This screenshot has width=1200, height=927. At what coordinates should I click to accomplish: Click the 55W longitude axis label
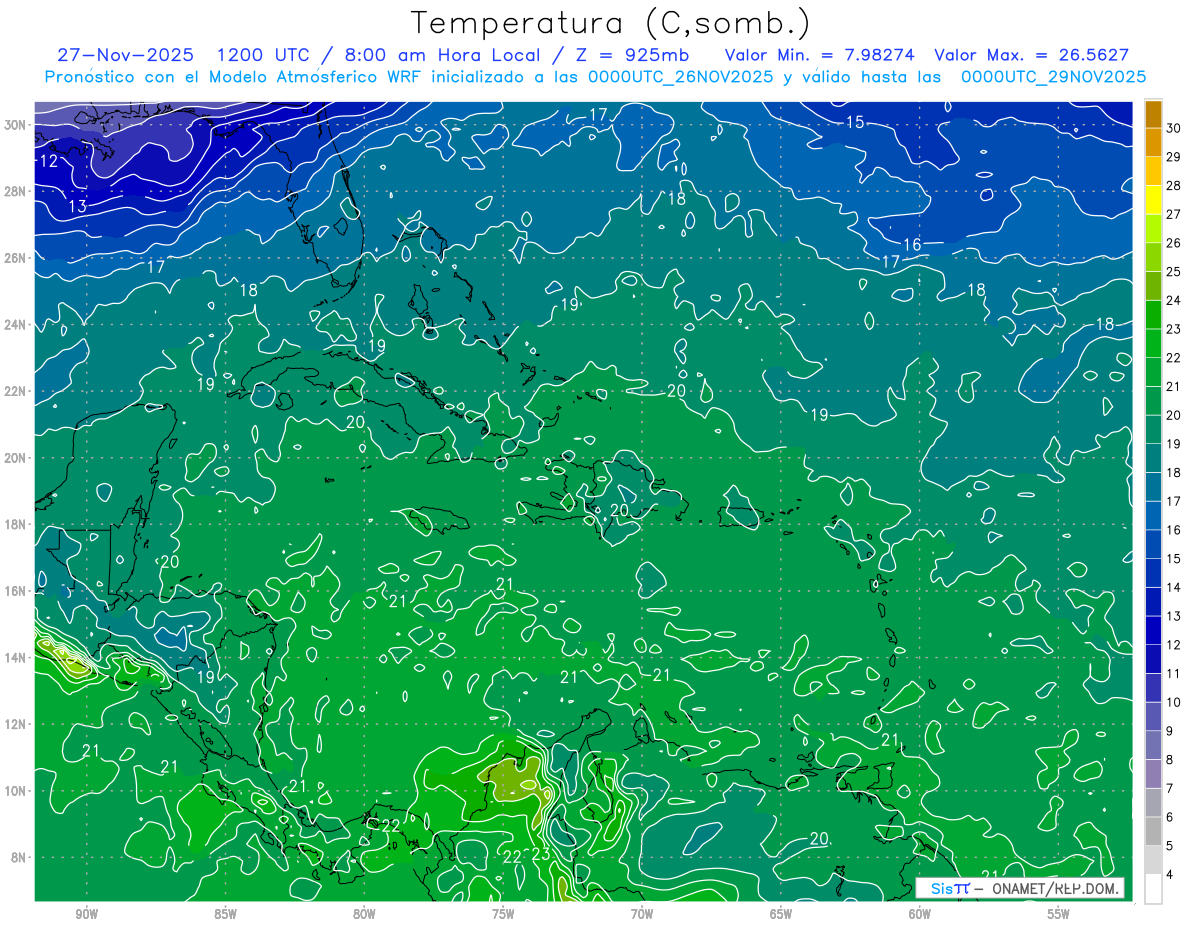[1058, 914]
